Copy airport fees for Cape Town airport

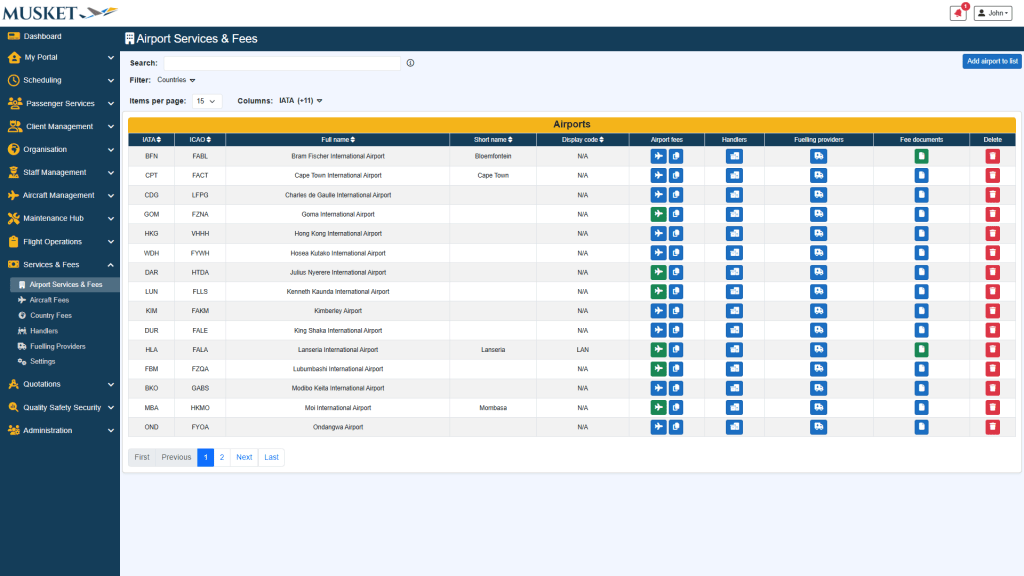pyautogui.click(x=676, y=175)
